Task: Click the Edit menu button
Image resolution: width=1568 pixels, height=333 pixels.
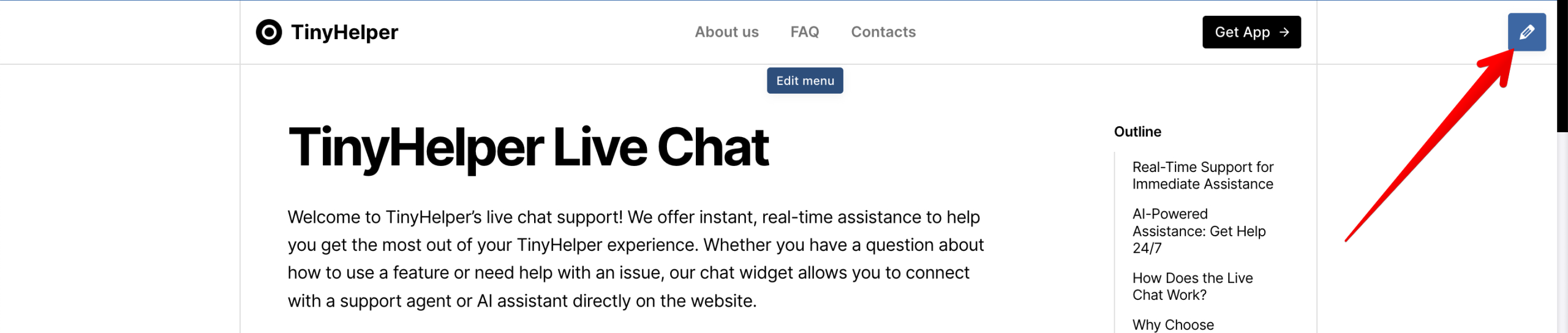Action: [804, 81]
